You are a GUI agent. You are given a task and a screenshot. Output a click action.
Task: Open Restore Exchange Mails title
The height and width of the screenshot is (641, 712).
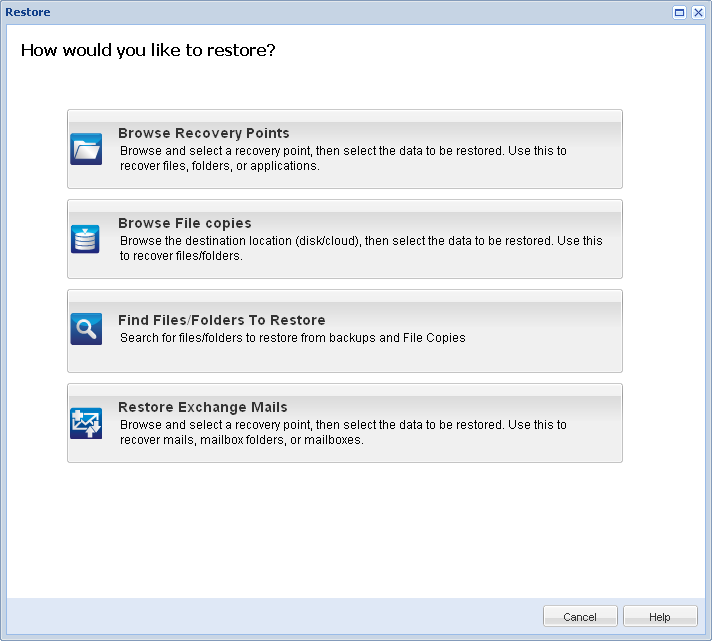click(x=203, y=407)
